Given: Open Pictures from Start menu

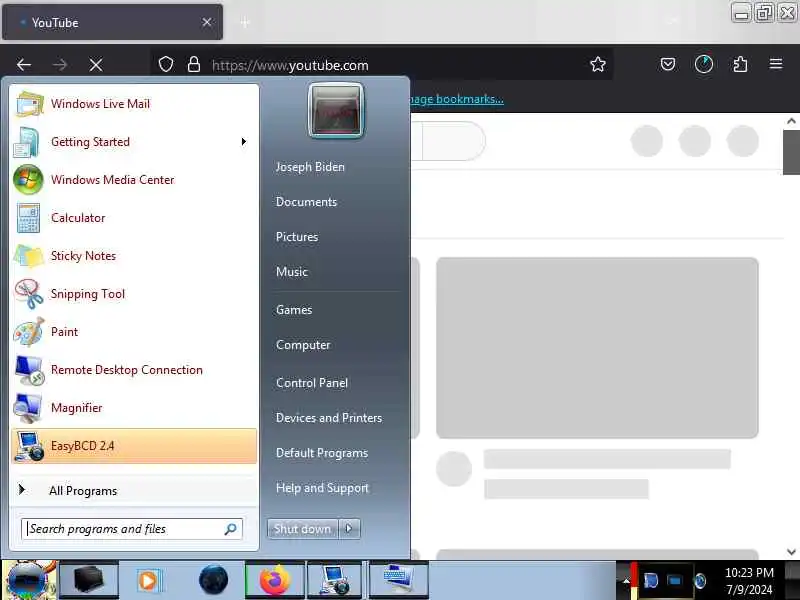Looking at the screenshot, I should pos(296,237).
